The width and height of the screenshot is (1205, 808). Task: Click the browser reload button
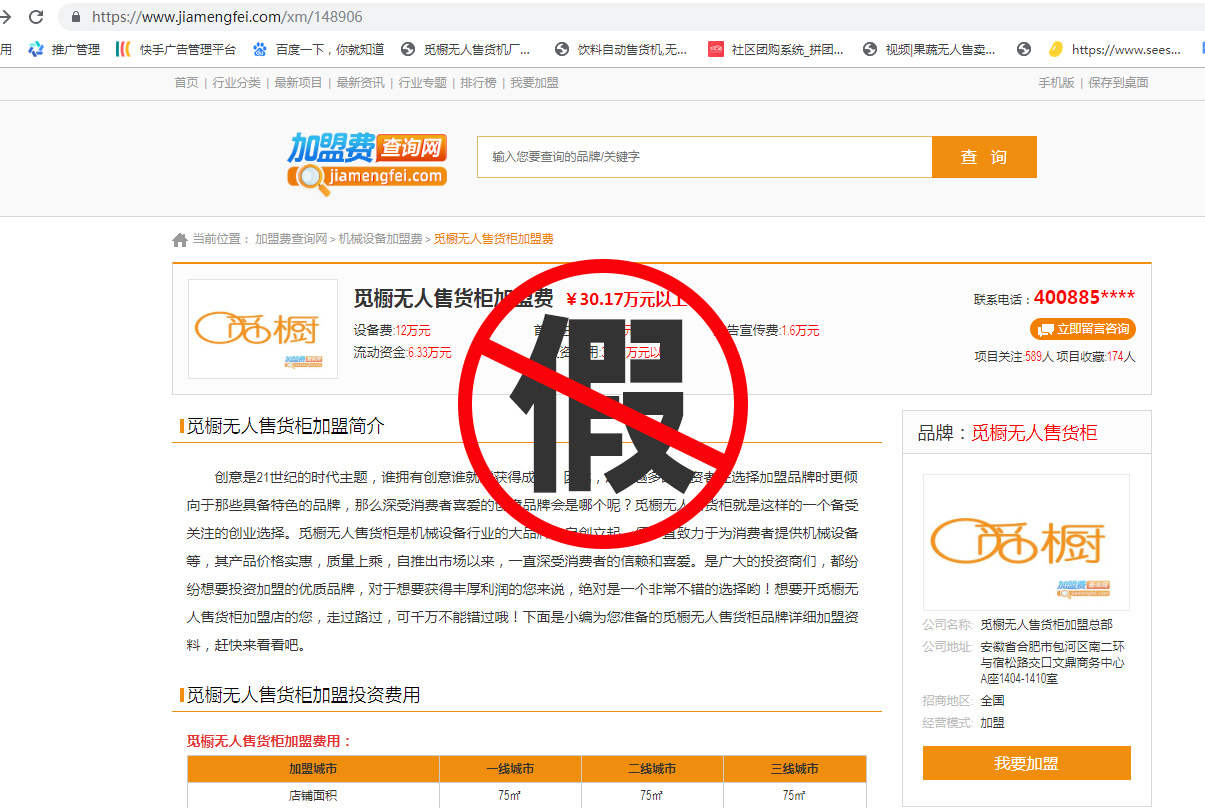point(36,17)
